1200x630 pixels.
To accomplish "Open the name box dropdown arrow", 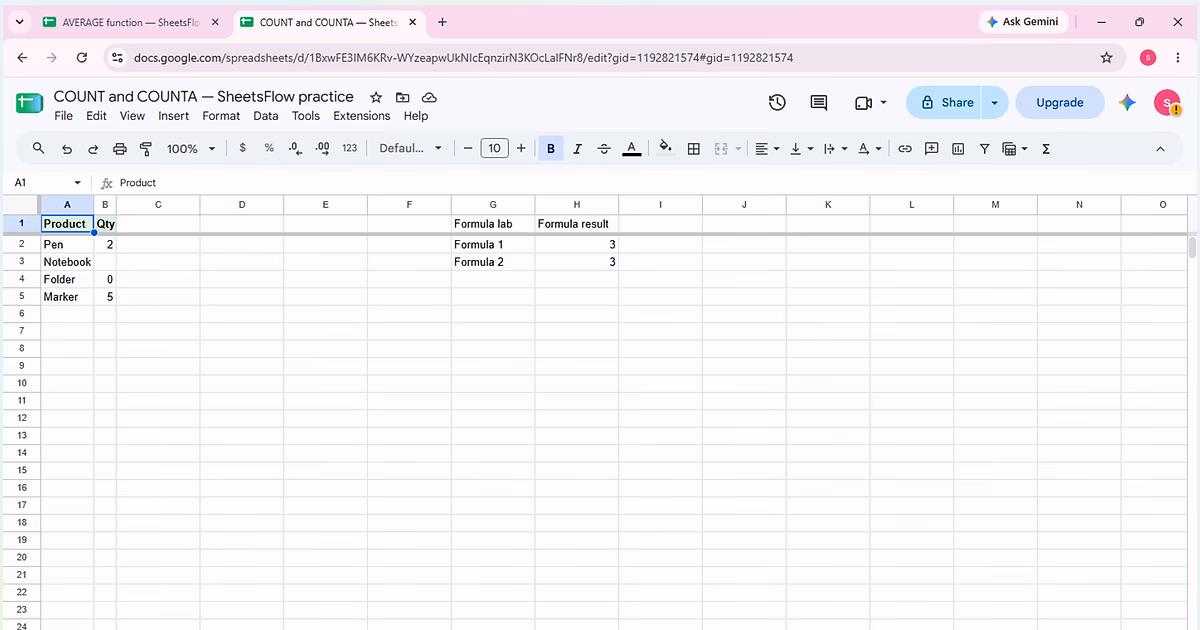I will (78, 183).
